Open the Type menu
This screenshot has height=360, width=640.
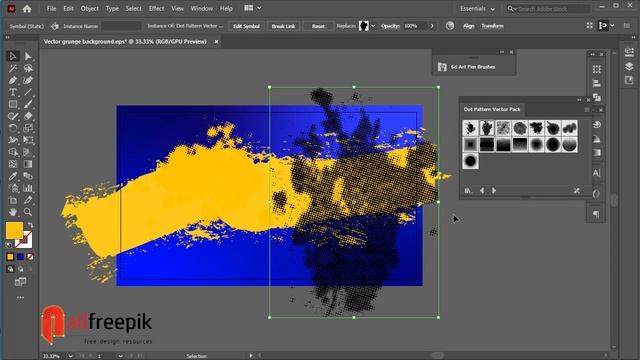point(112,9)
